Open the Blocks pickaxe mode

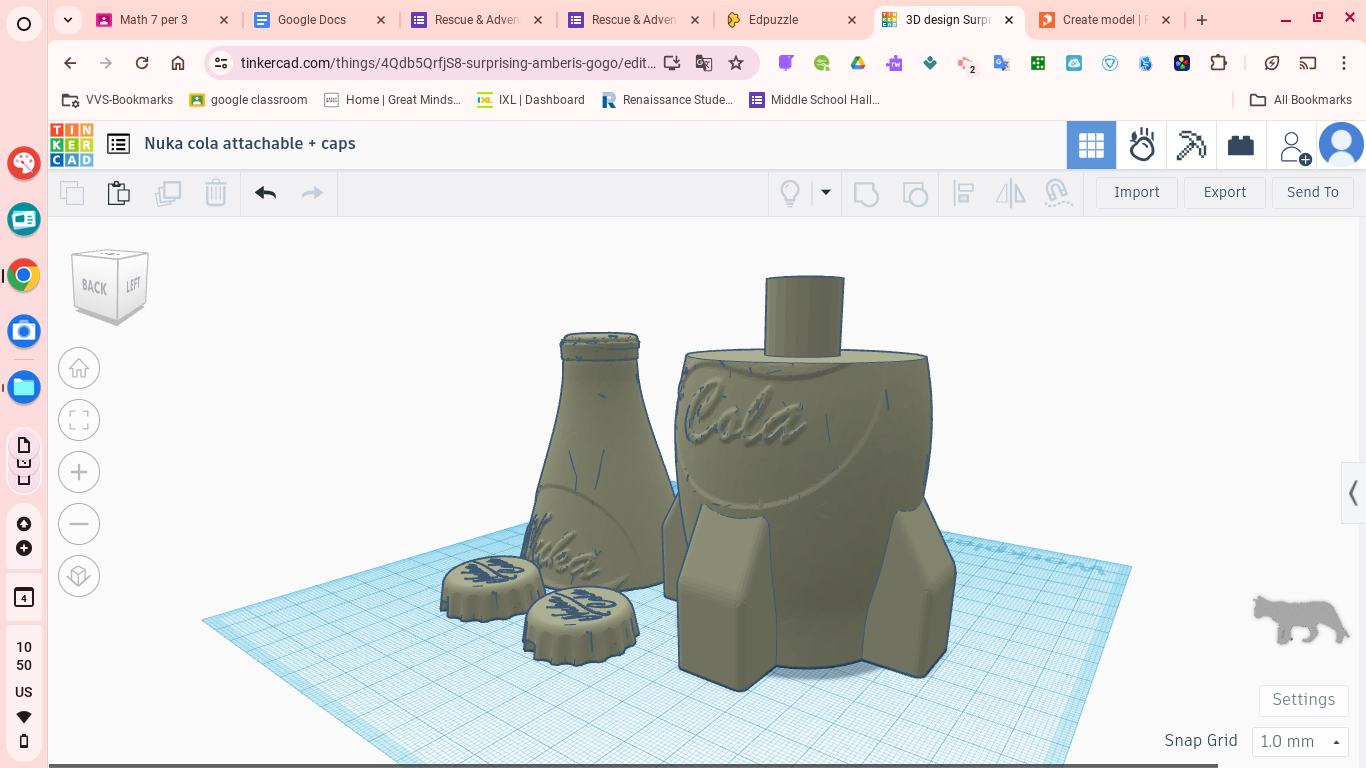click(x=1191, y=145)
